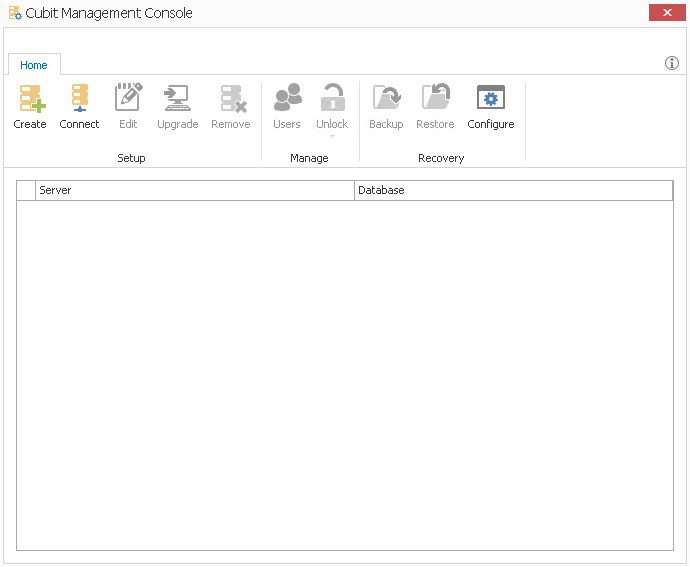Click the Cubit Management Console title bar
690x567 pixels.
pyautogui.click(x=350, y=14)
